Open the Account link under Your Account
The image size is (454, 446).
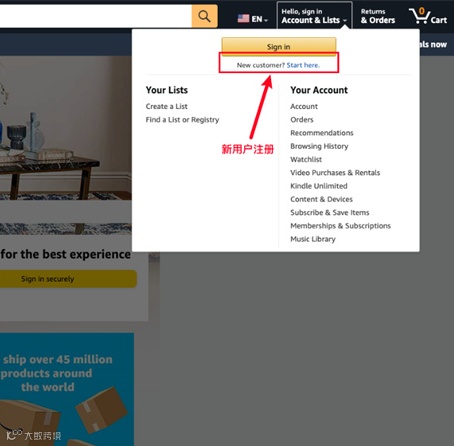coord(304,106)
